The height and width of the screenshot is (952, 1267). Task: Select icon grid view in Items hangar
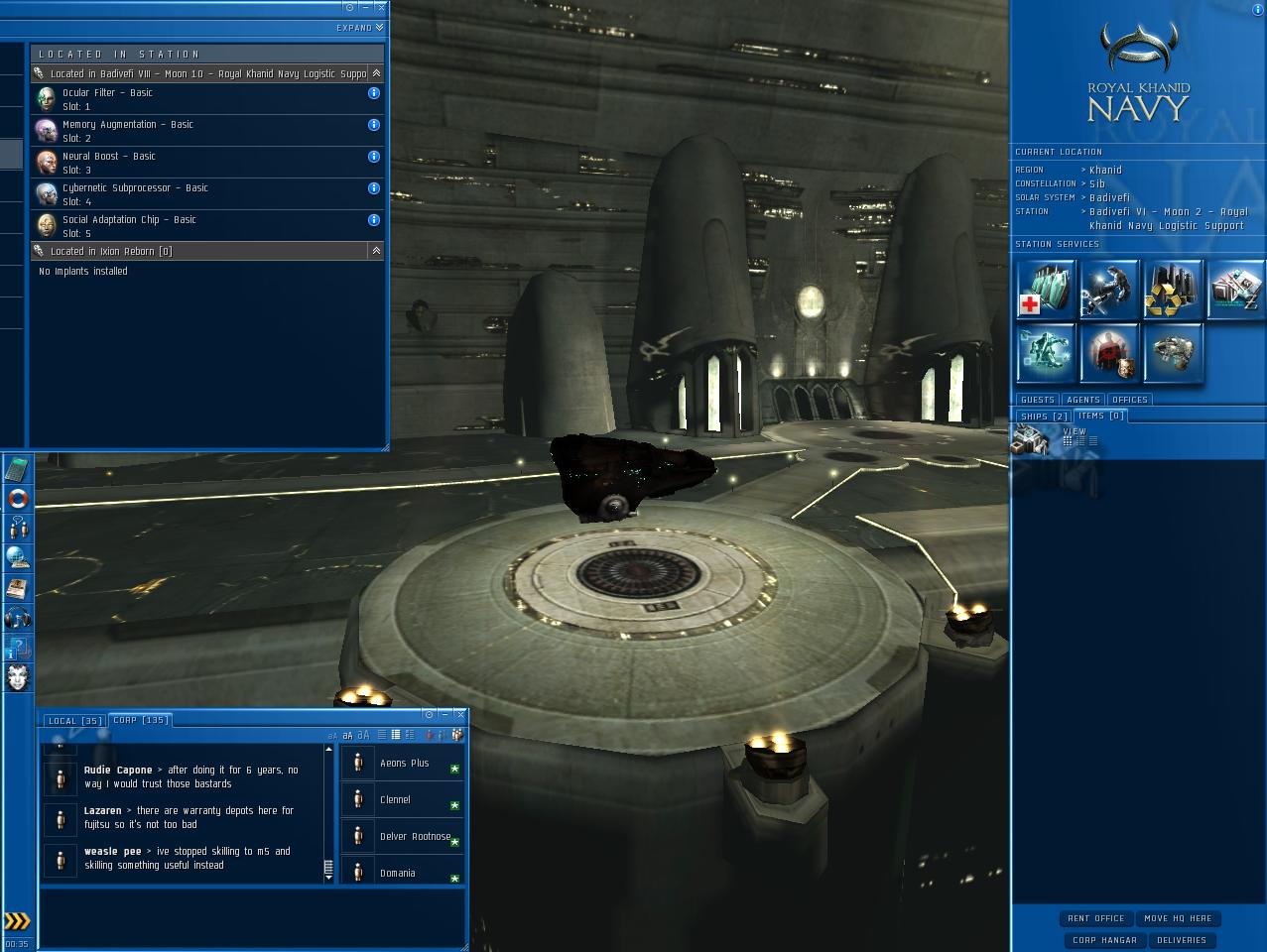[x=1068, y=441]
